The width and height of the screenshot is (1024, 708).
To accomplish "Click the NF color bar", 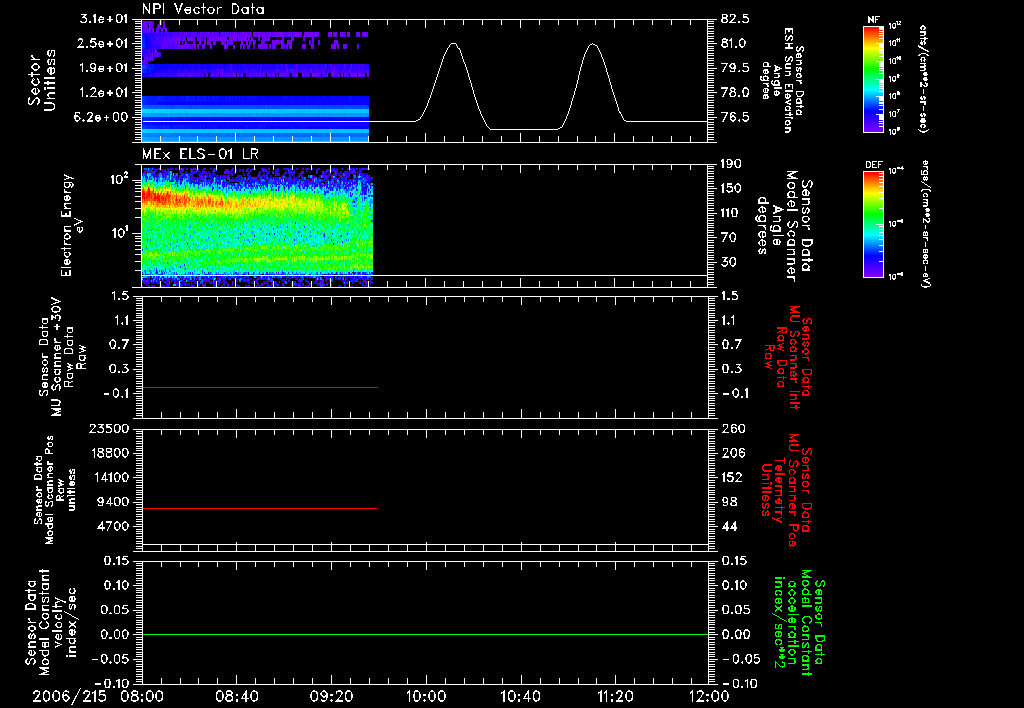I will [873, 78].
